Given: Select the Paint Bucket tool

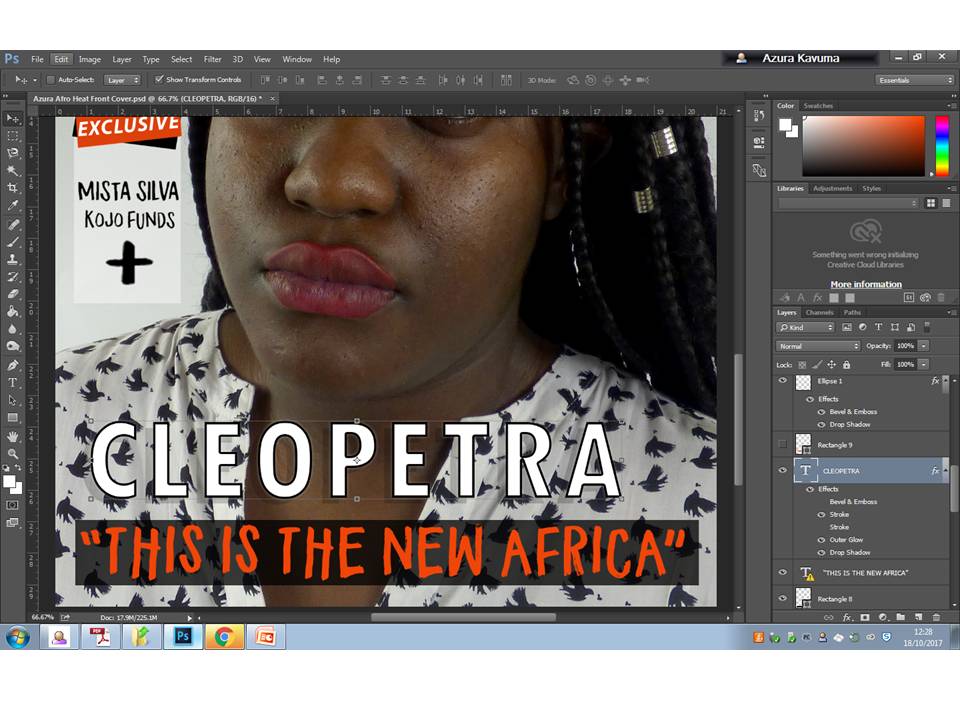Looking at the screenshot, I should [12, 312].
